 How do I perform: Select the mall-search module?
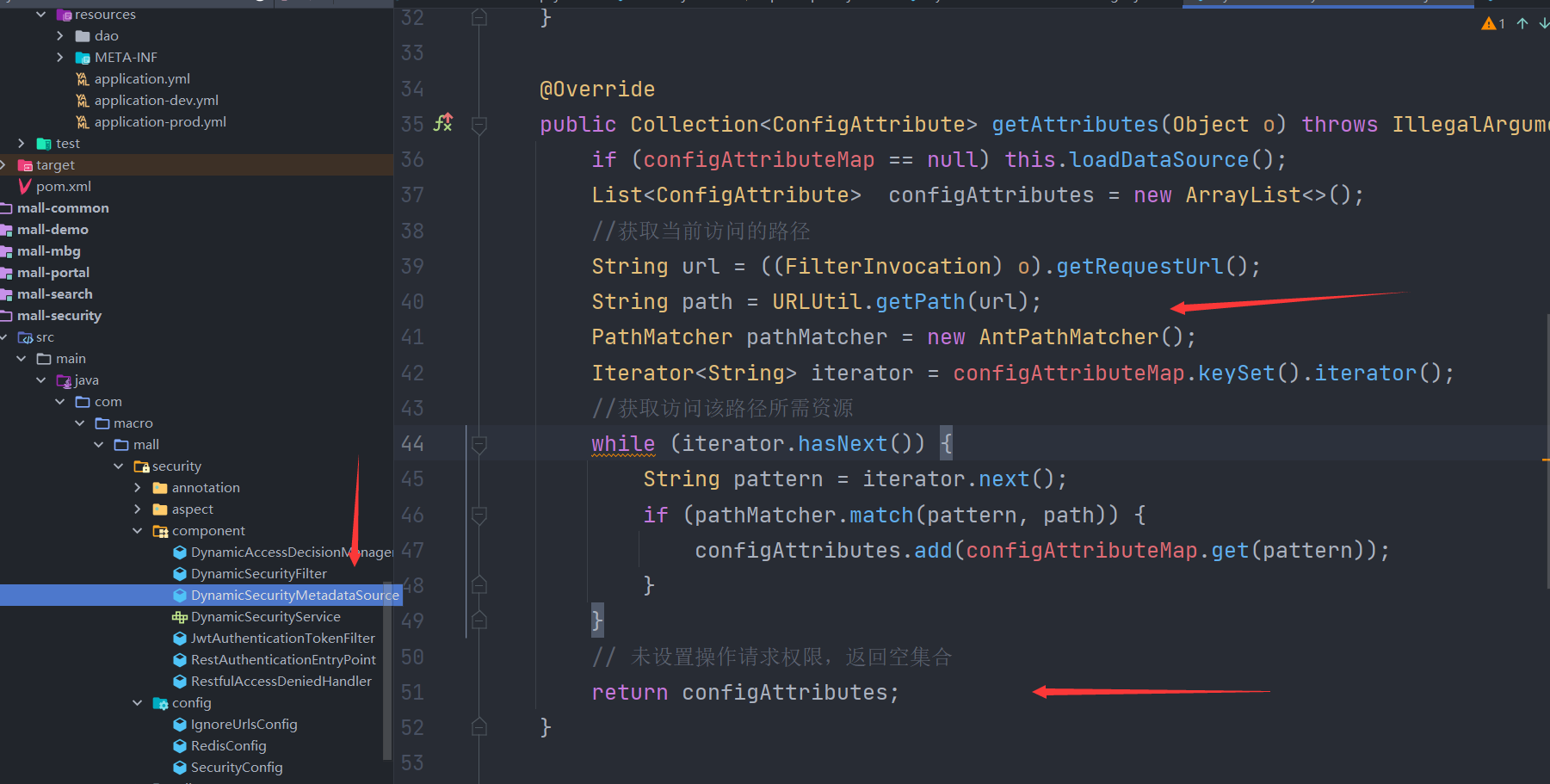[54, 293]
